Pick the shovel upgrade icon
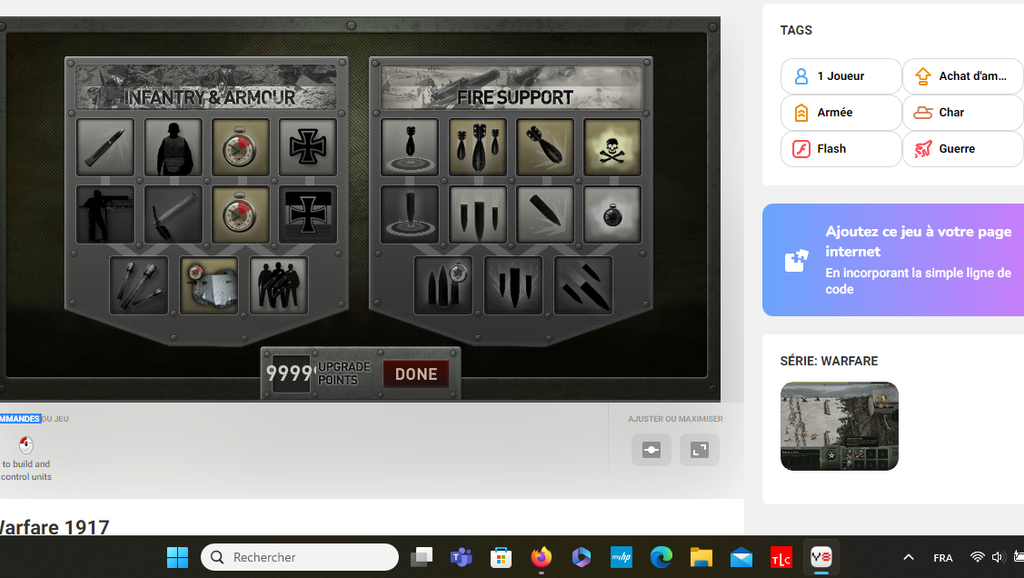This screenshot has width=1024, height=578. (173, 214)
